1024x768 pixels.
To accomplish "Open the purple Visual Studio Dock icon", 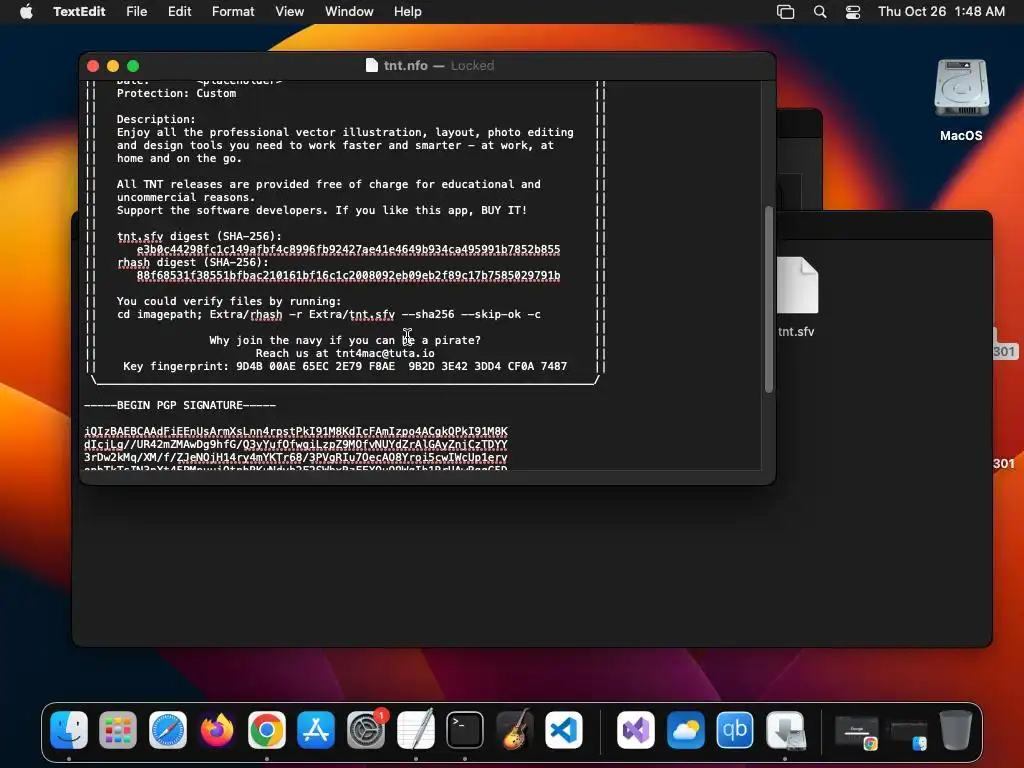I will [x=635, y=730].
